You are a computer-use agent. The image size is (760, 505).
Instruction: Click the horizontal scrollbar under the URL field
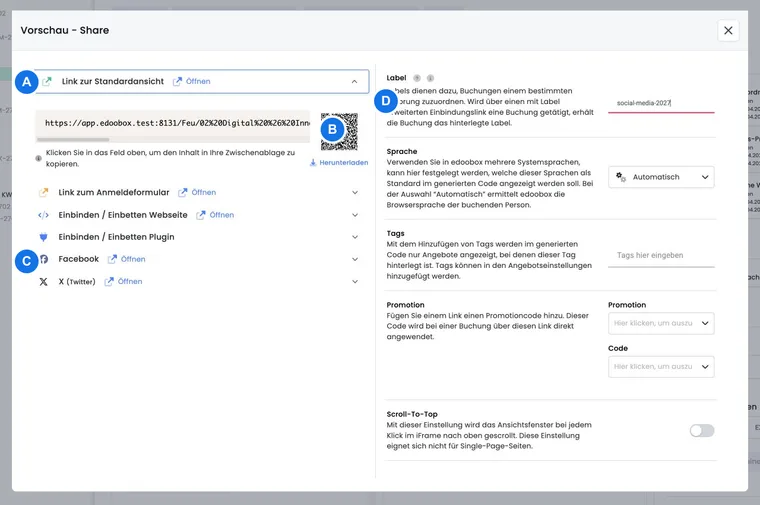coord(73,140)
